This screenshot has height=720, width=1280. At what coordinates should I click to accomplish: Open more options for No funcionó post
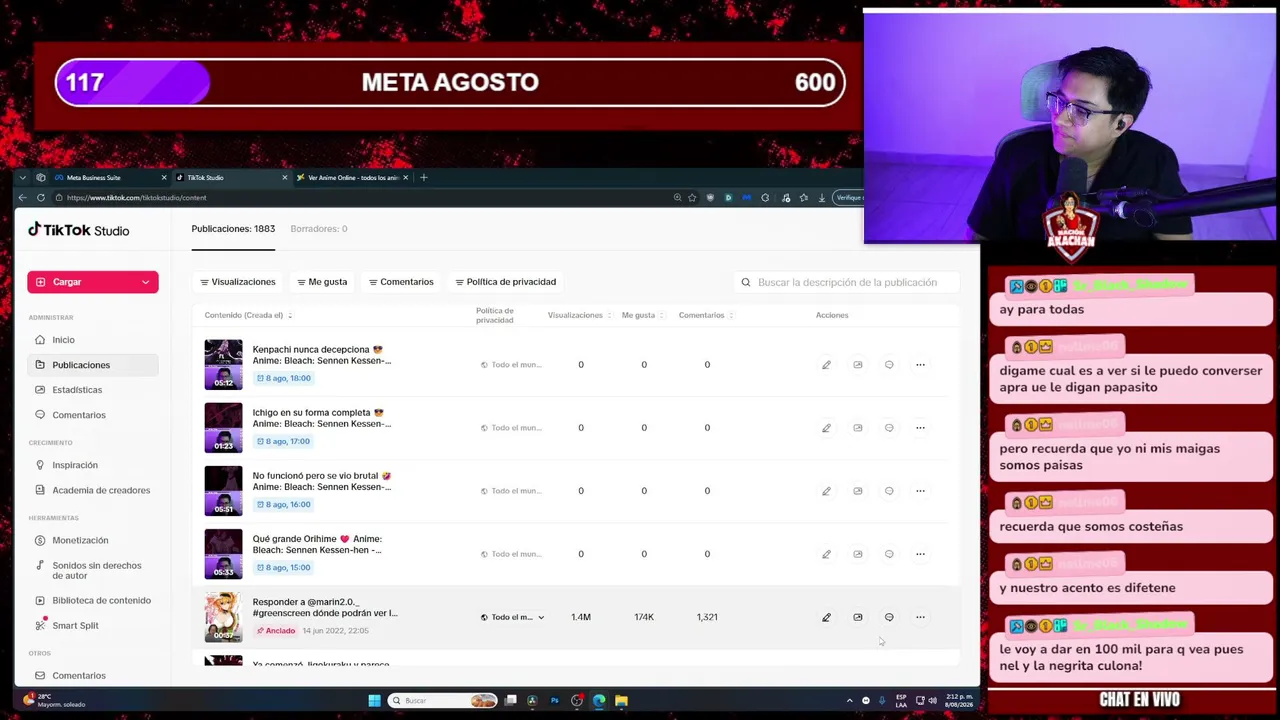[920, 491]
